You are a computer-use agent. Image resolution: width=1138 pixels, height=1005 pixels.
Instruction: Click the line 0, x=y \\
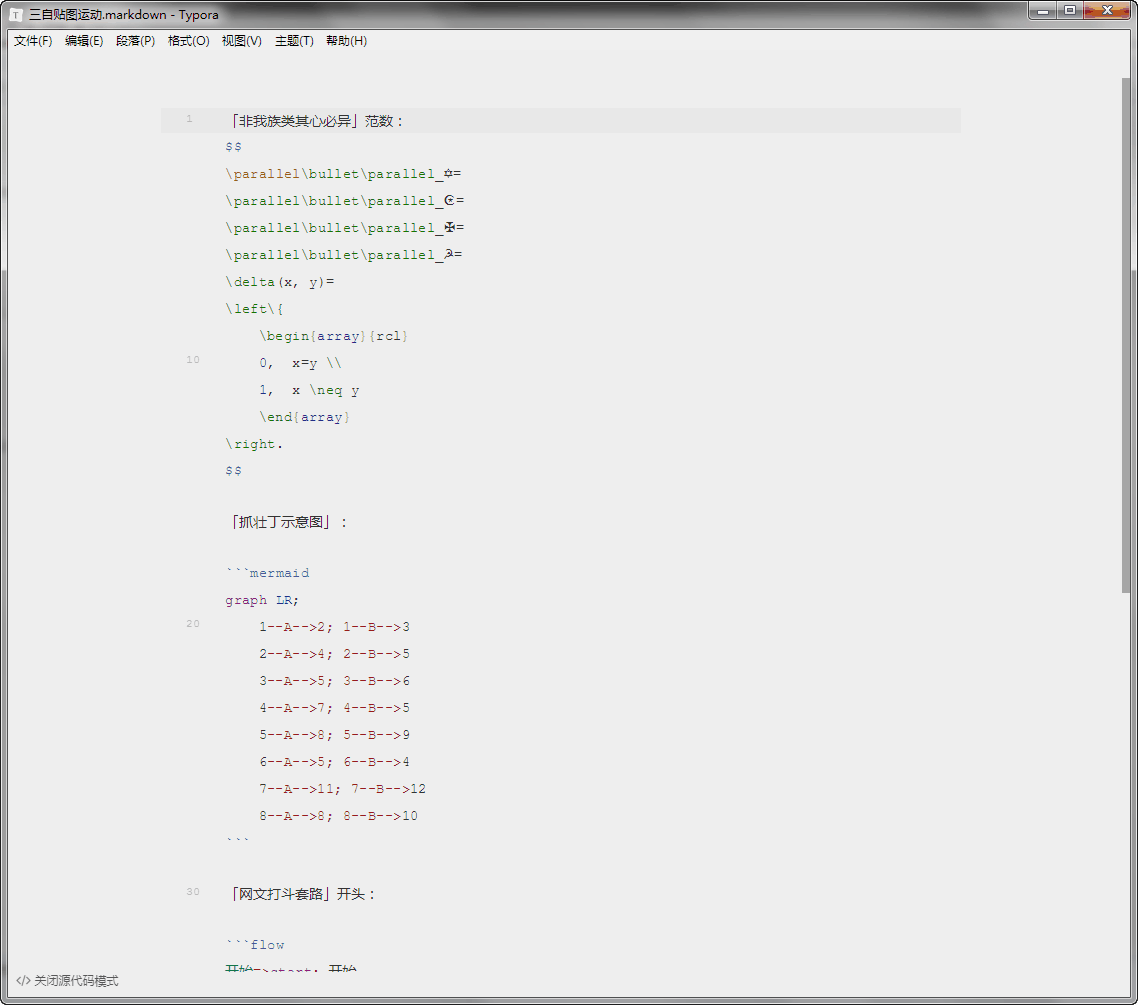point(300,363)
